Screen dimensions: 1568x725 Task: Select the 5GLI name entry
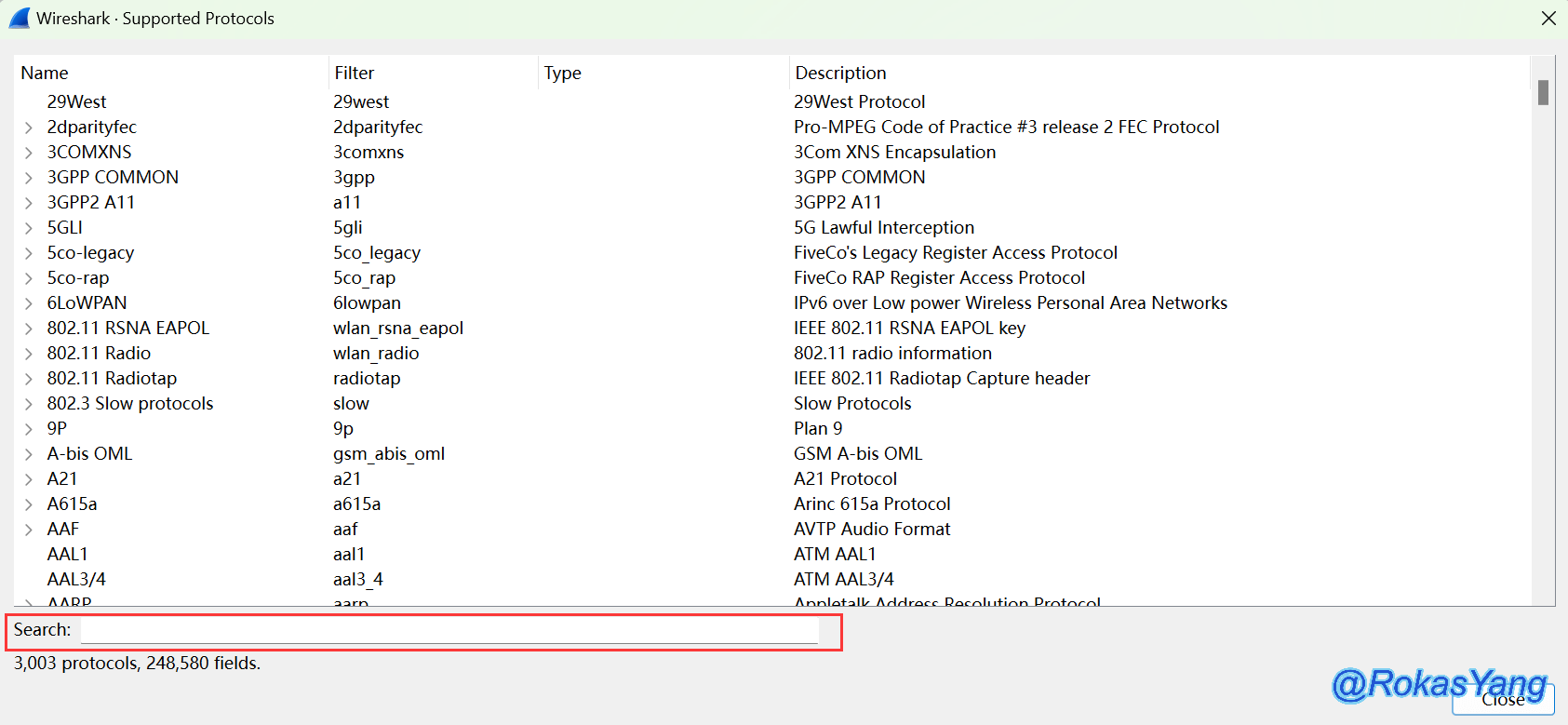64,227
